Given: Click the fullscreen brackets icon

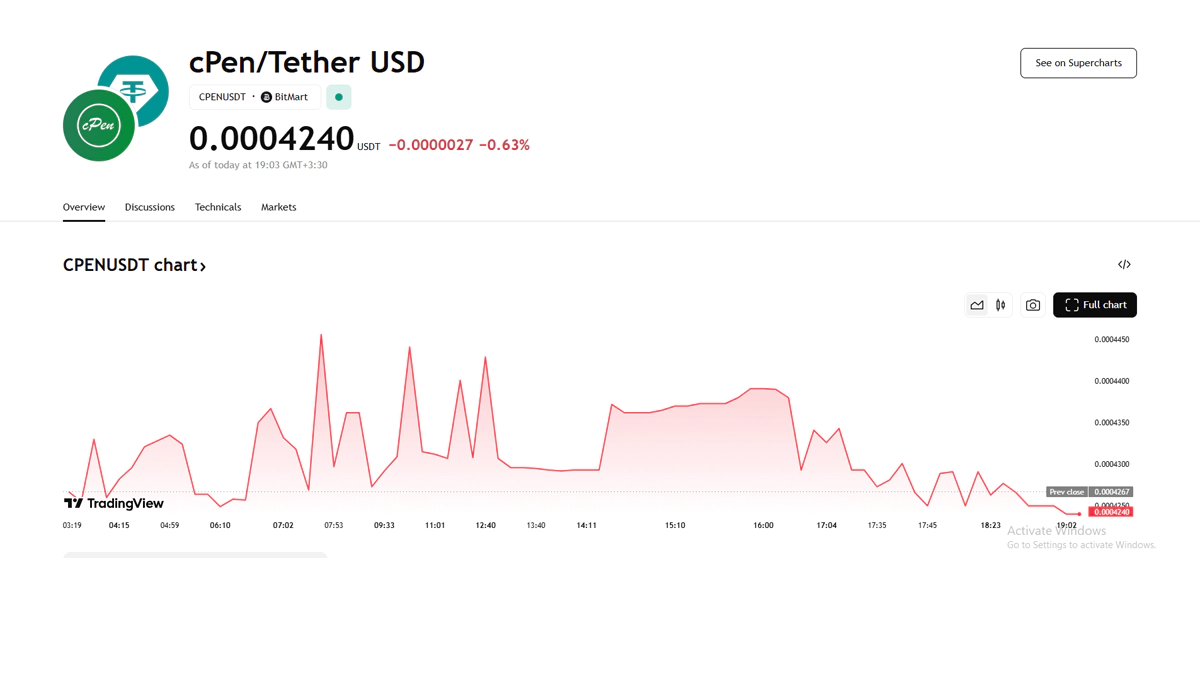Looking at the screenshot, I should point(1072,305).
